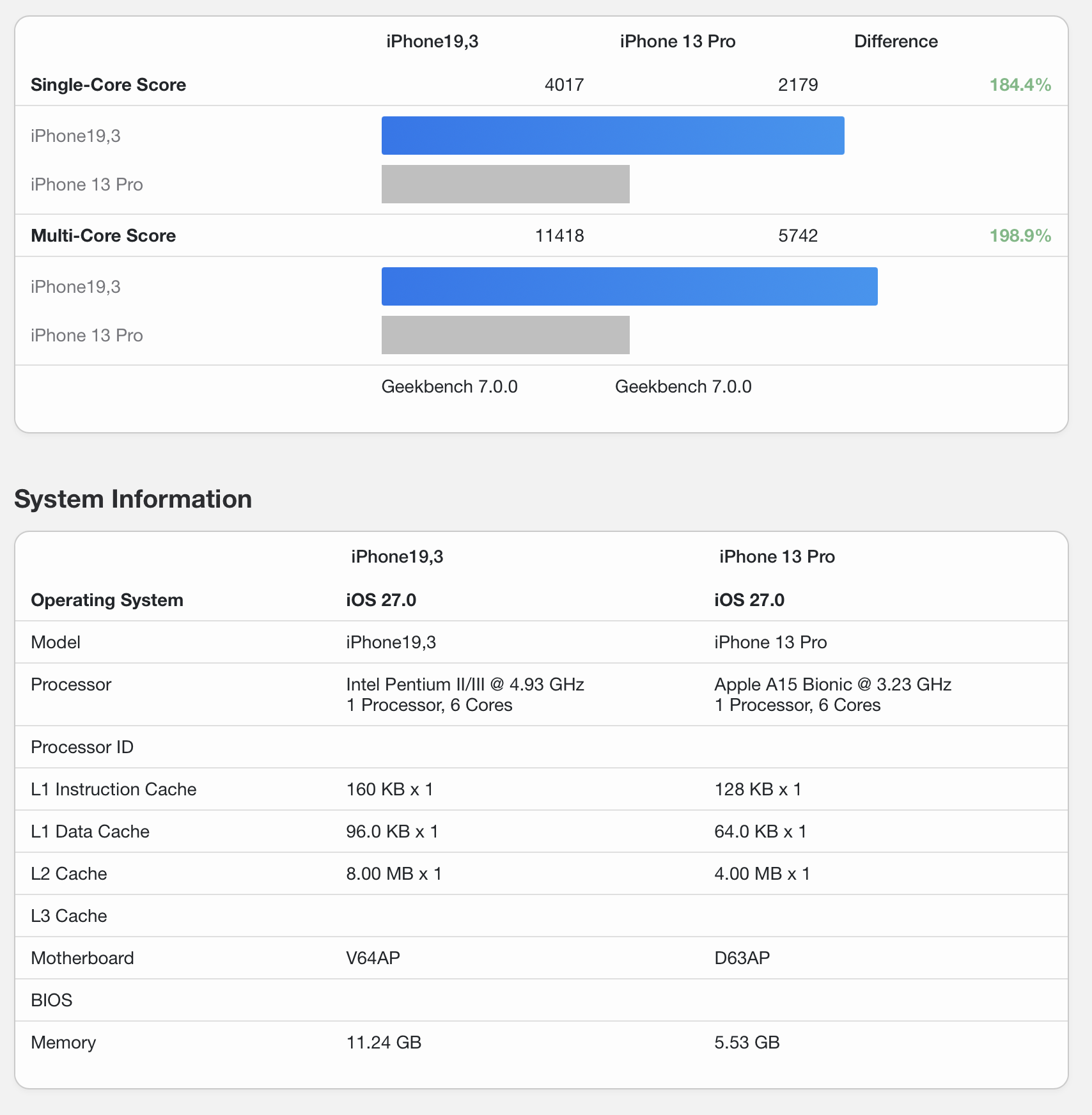
Task: Click the Motherboard value D63AP
Action: click(742, 958)
